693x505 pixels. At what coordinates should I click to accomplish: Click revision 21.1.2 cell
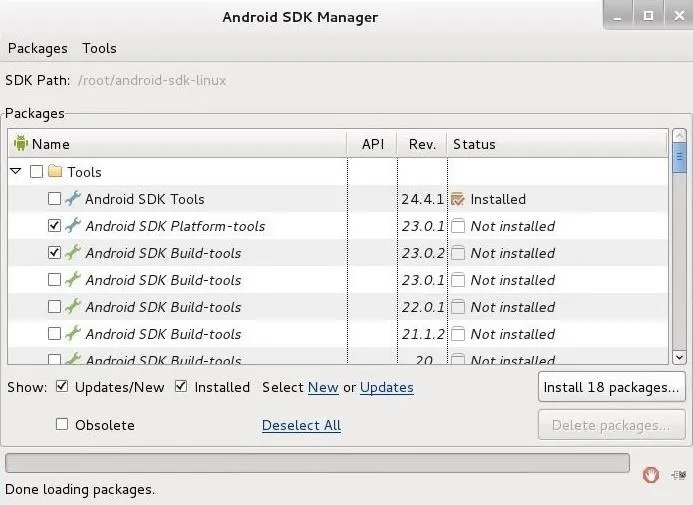click(423, 334)
